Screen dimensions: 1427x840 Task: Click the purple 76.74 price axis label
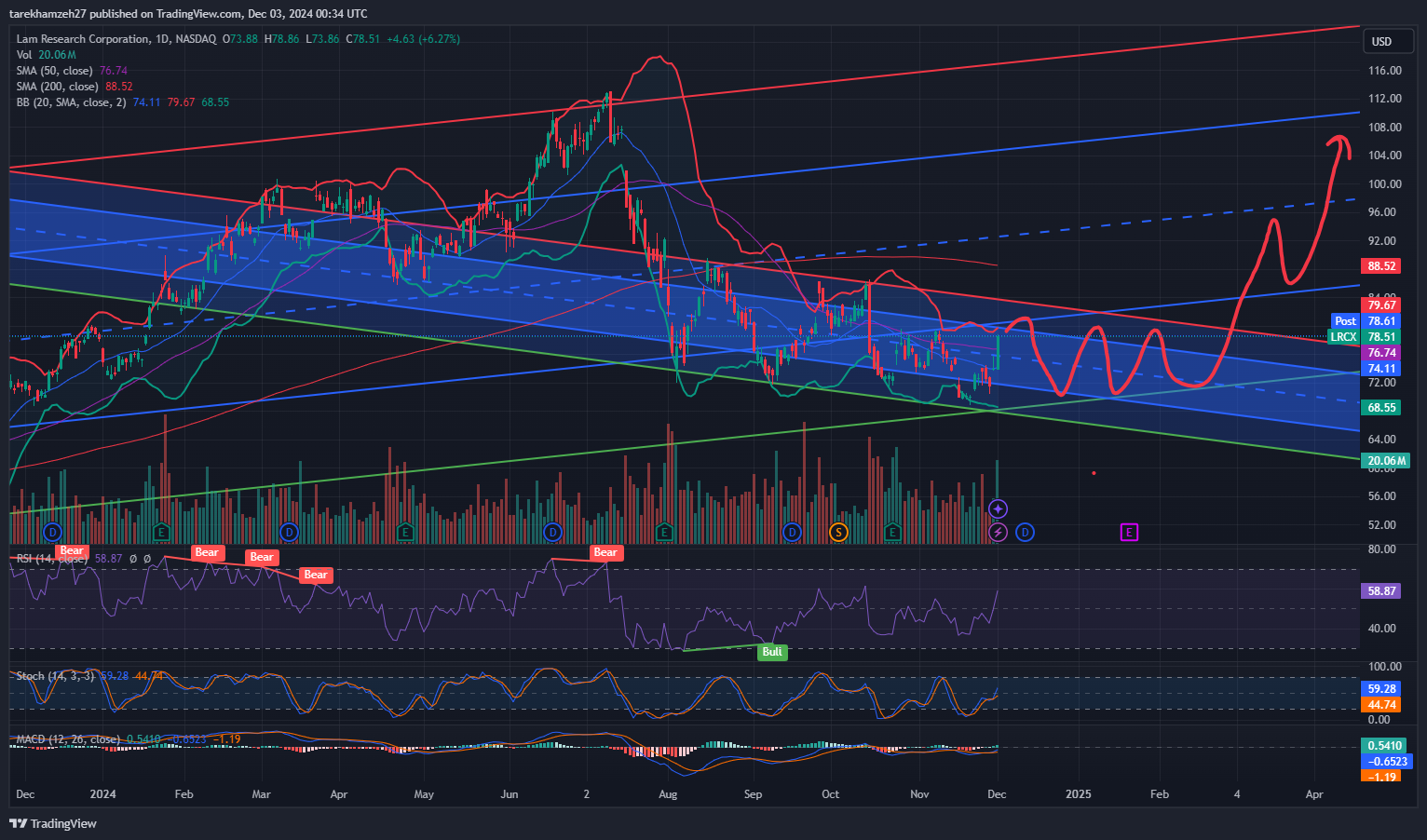[1381, 353]
